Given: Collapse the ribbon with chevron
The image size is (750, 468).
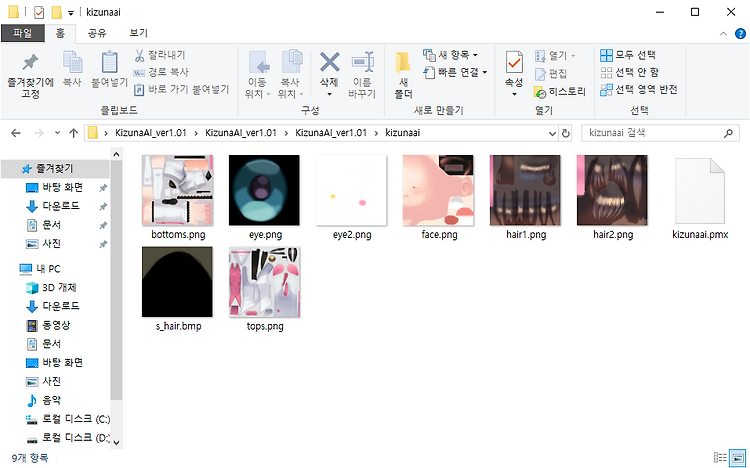Looking at the screenshot, I should pos(723,33).
